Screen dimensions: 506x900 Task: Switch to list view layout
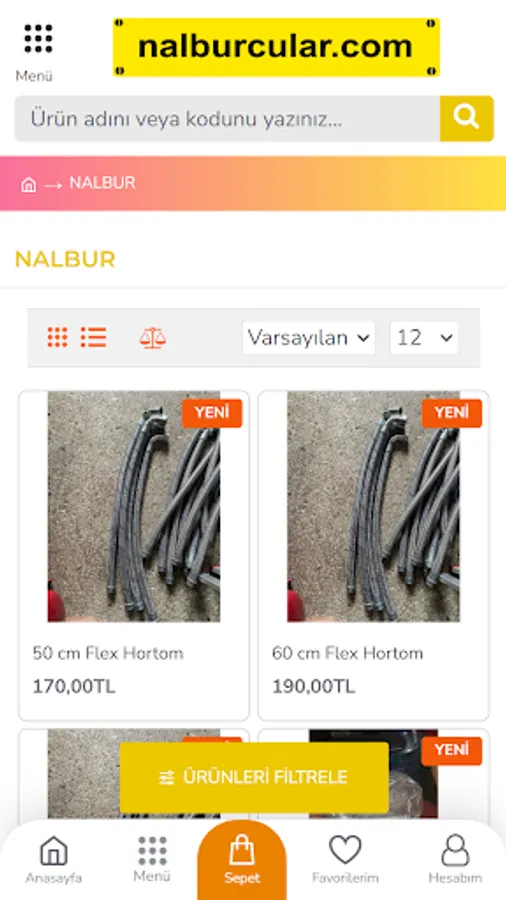tap(94, 338)
